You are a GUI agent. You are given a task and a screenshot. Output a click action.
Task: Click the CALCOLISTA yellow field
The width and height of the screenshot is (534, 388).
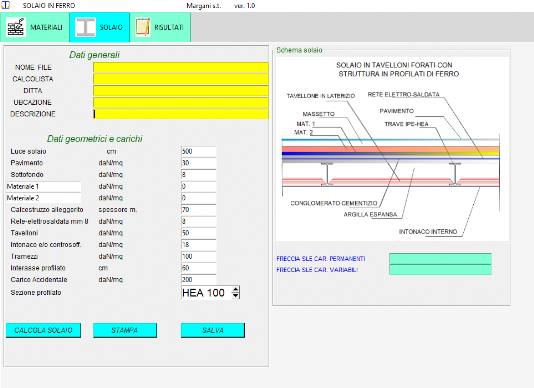[181, 79]
